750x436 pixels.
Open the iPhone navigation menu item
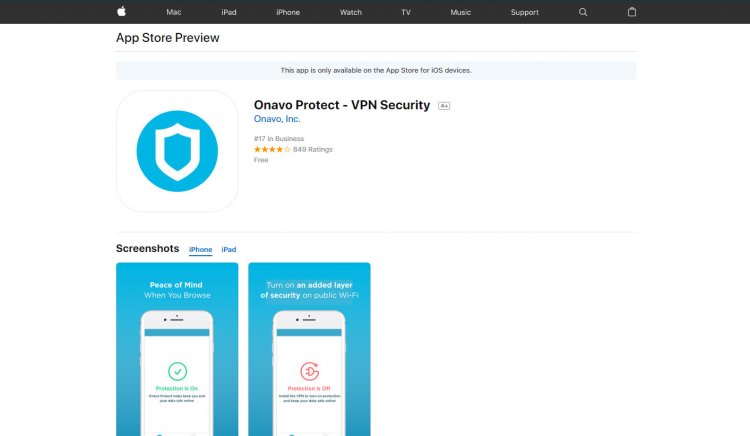pyautogui.click(x=288, y=12)
